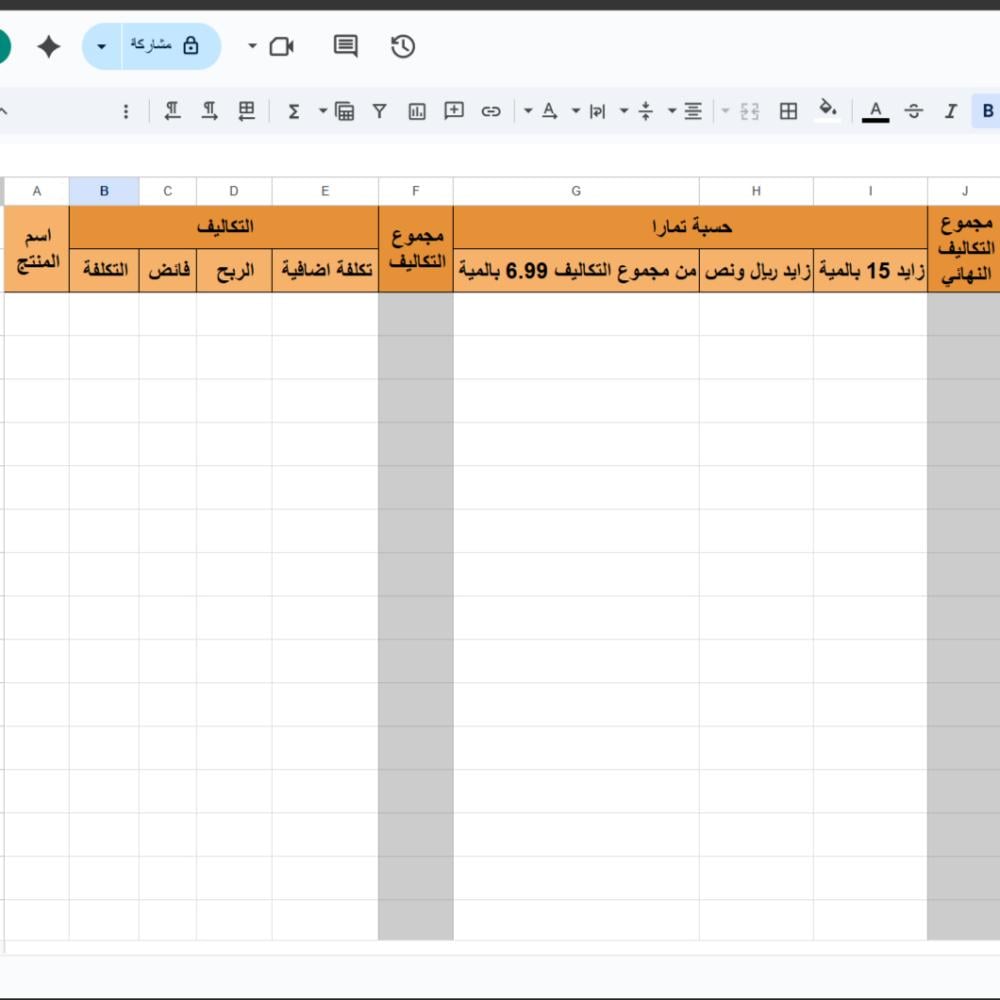
Task: Click the Gemini sparkle icon
Action: 48,46
